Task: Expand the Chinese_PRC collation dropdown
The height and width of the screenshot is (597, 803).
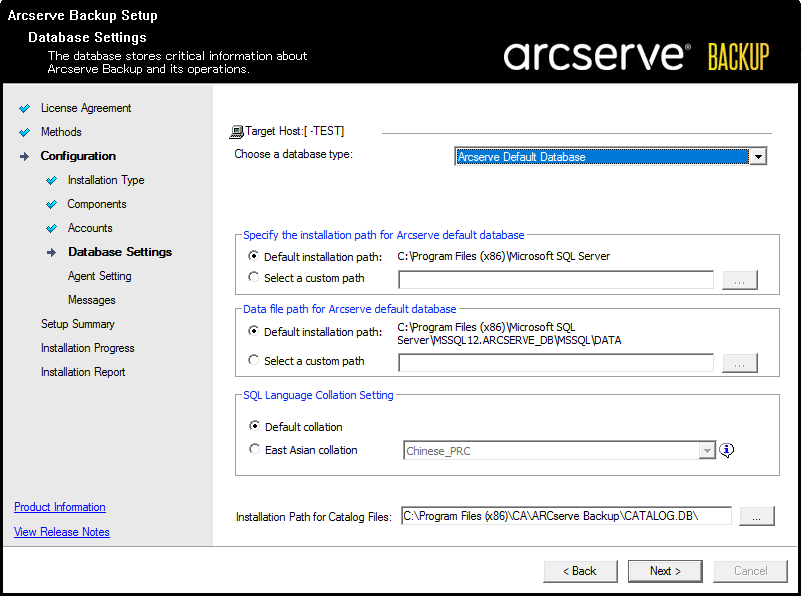Action: point(707,451)
